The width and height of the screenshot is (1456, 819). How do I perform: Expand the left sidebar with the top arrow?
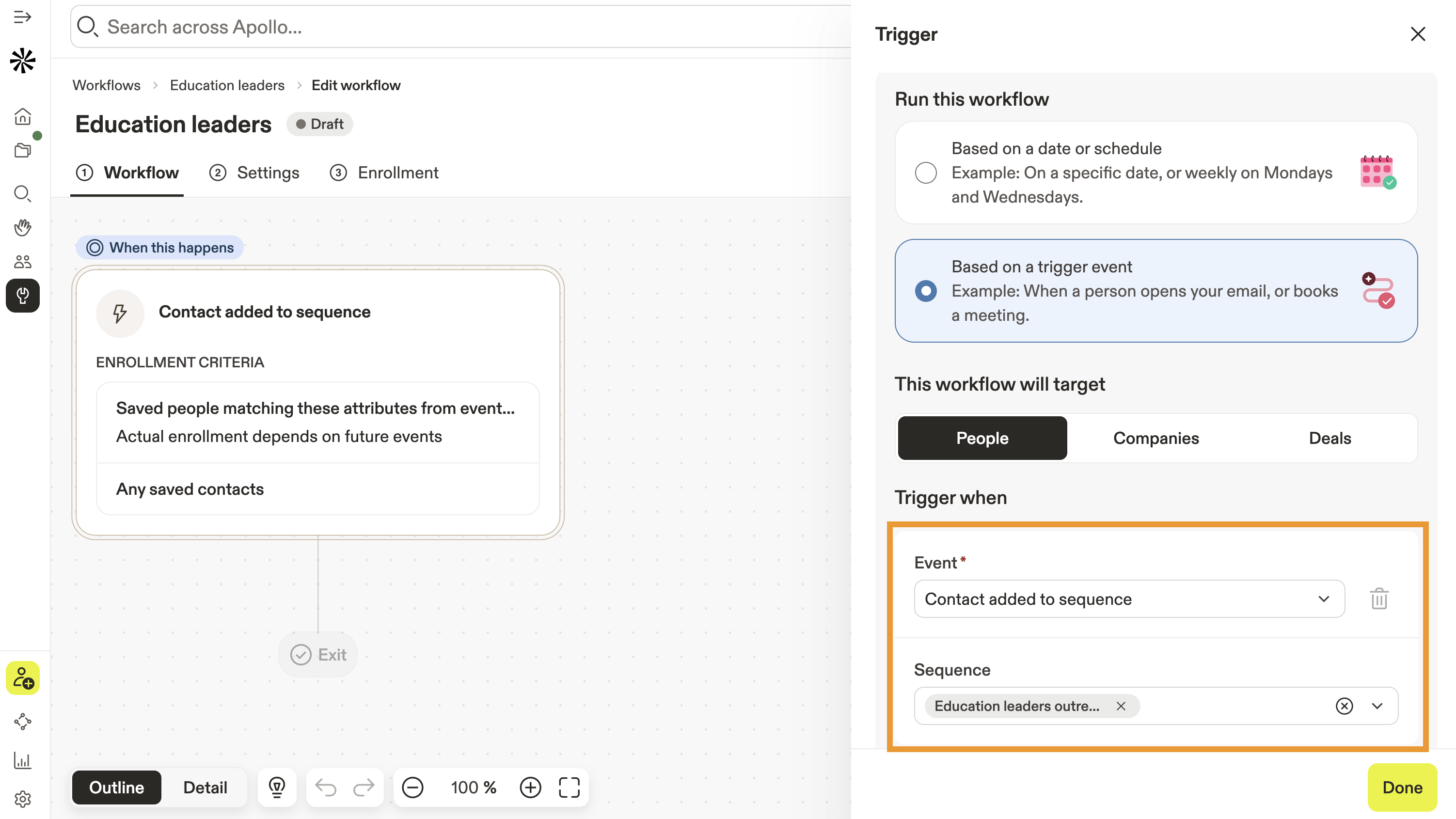(x=23, y=17)
